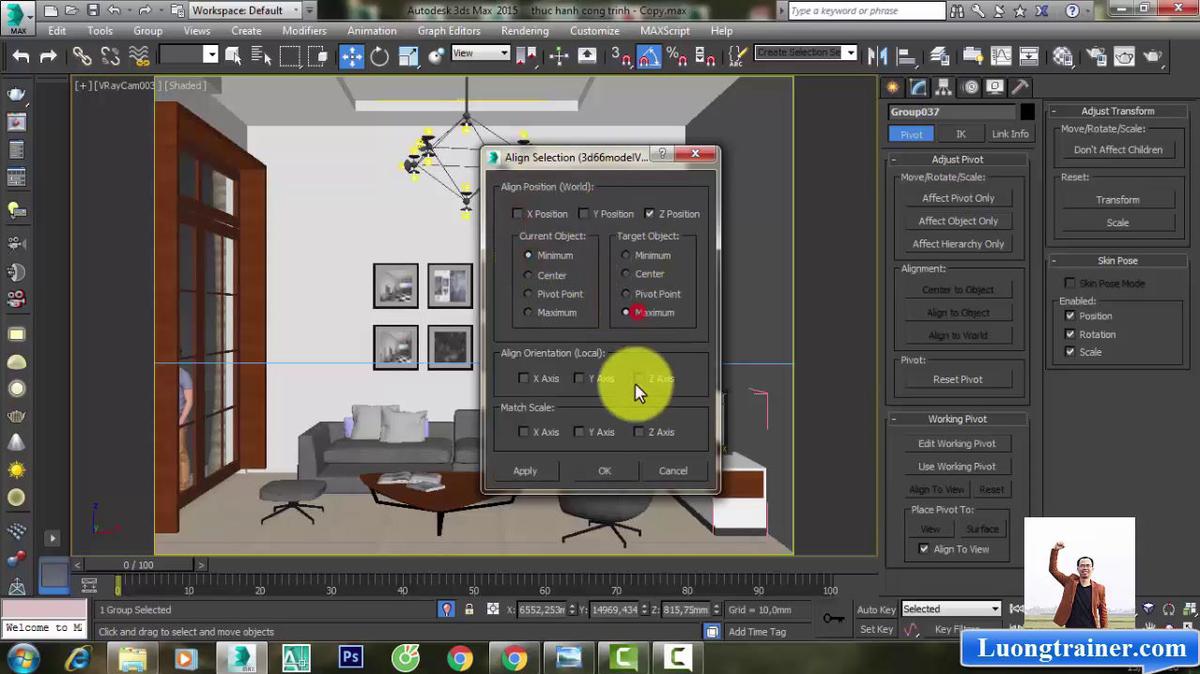Image resolution: width=1200 pixels, height=674 pixels.
Task: Open the Modifiers menu
Action: pyautogui.click(x=304, y=31)
